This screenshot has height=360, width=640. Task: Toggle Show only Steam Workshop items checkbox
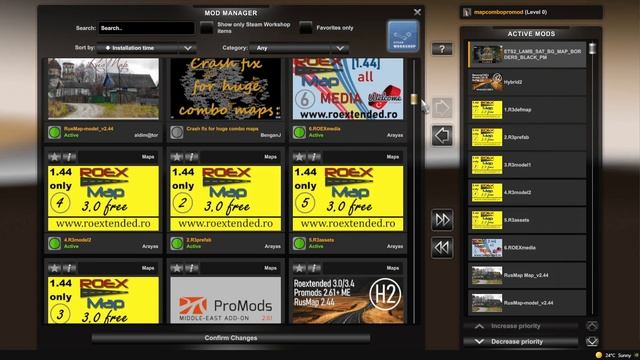(207, 28)
